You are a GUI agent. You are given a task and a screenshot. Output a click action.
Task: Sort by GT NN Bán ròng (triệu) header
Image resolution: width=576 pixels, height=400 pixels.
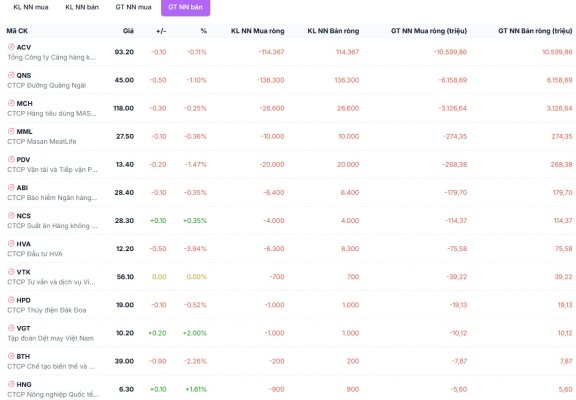535,31
